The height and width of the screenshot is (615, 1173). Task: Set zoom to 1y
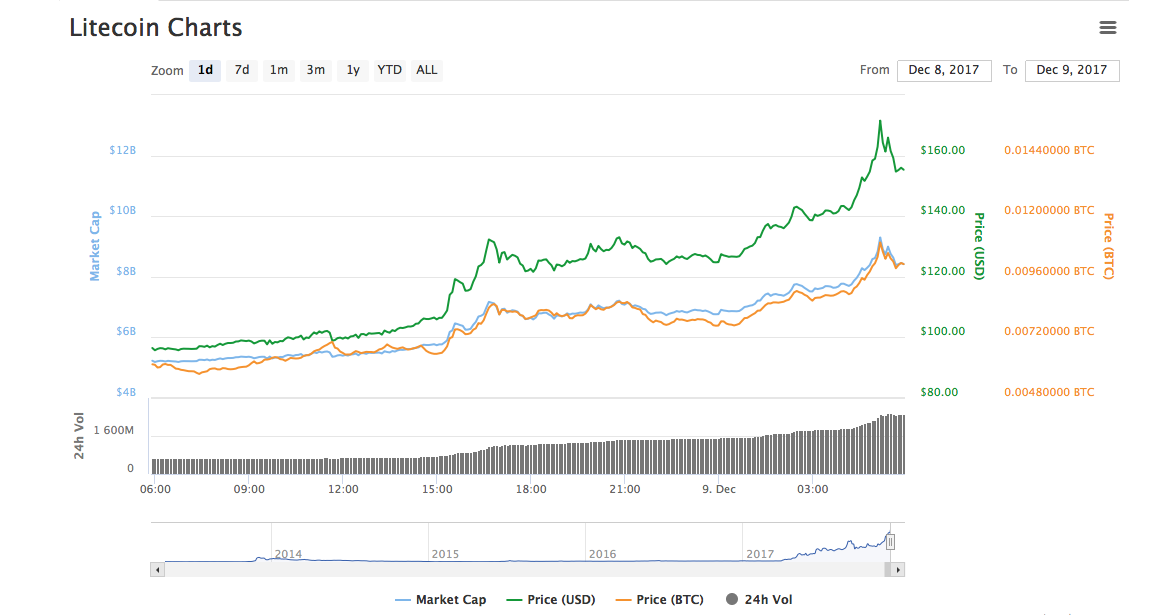click(x=353, y=70)
